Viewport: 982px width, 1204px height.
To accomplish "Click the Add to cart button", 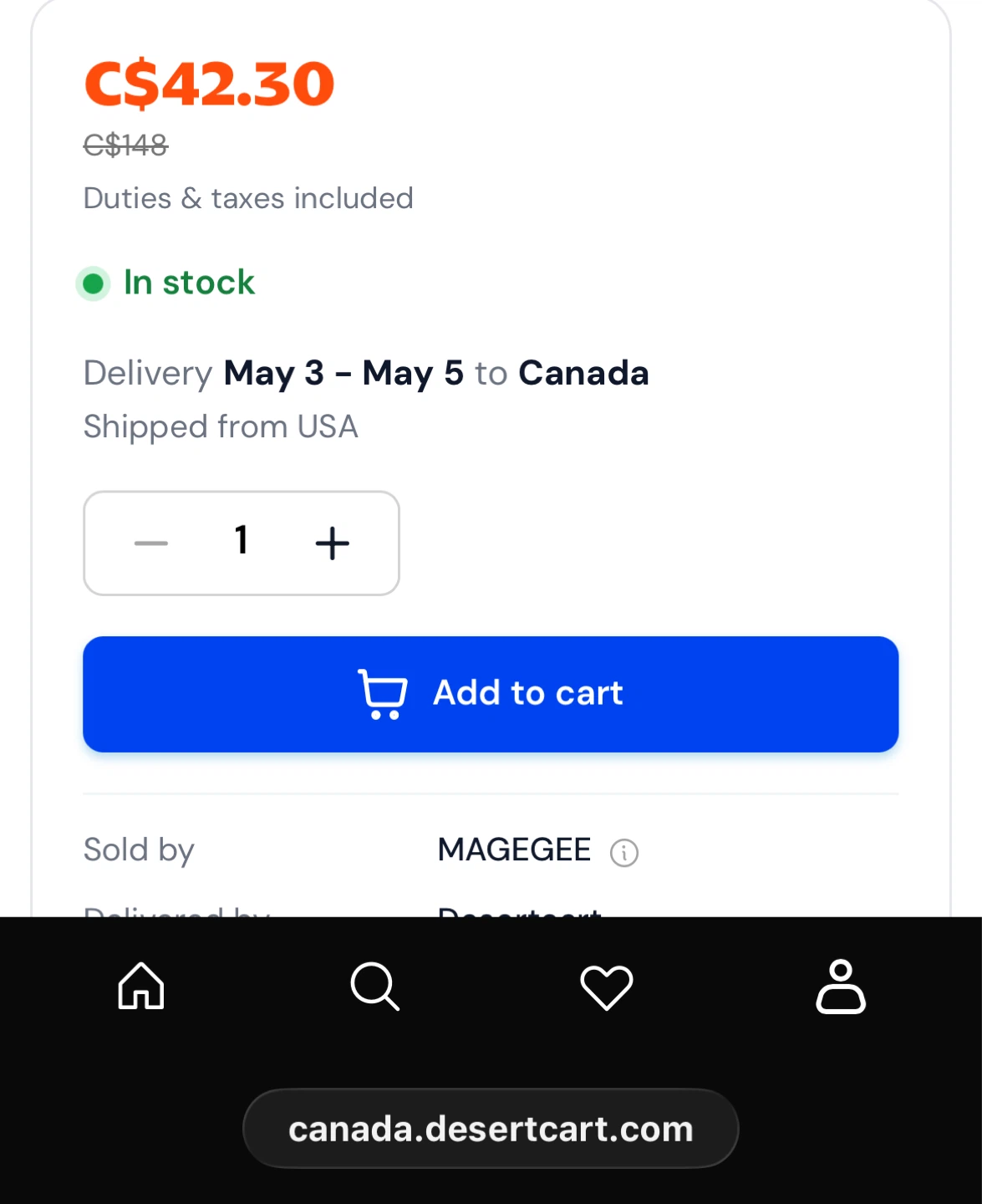I will pyautogui.click(x=491, y=694).
